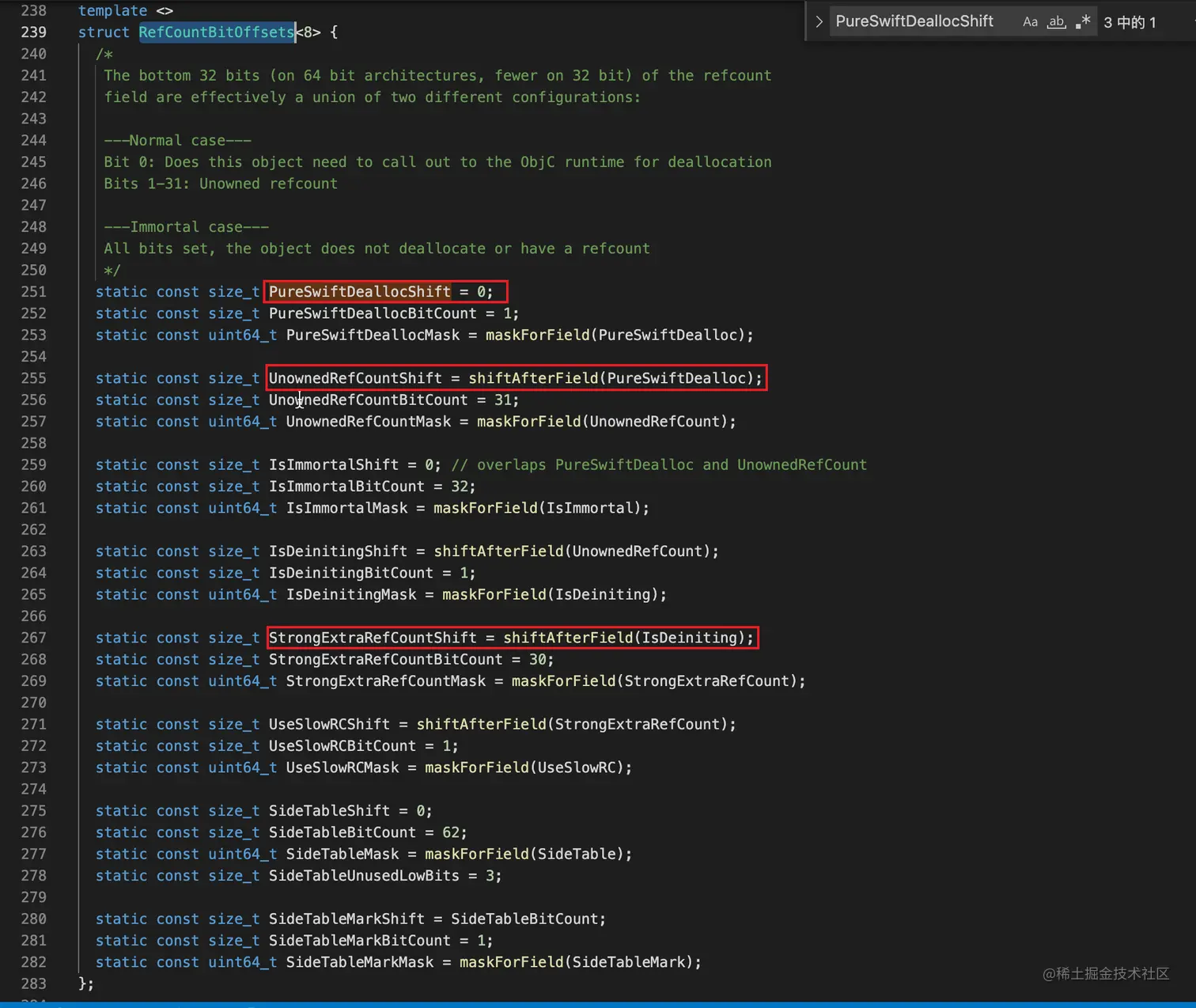Viewport: 1196px width, 1008px height.
Task: Click the template keyword on line 238
Action: point(112,11)
